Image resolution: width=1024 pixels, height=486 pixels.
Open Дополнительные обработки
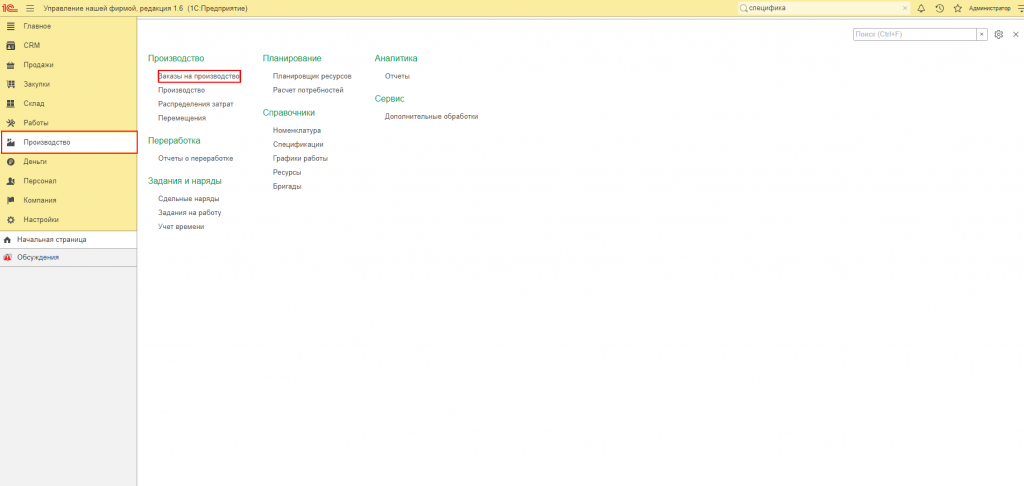(432, 116)
